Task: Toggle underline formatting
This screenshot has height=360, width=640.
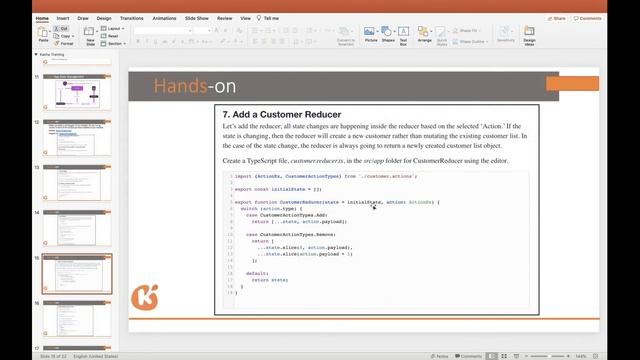Action: (x=156, y=42)
